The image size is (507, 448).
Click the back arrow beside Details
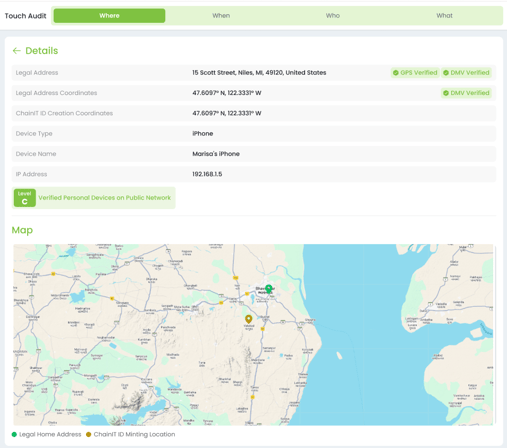(x=16, y=51)
